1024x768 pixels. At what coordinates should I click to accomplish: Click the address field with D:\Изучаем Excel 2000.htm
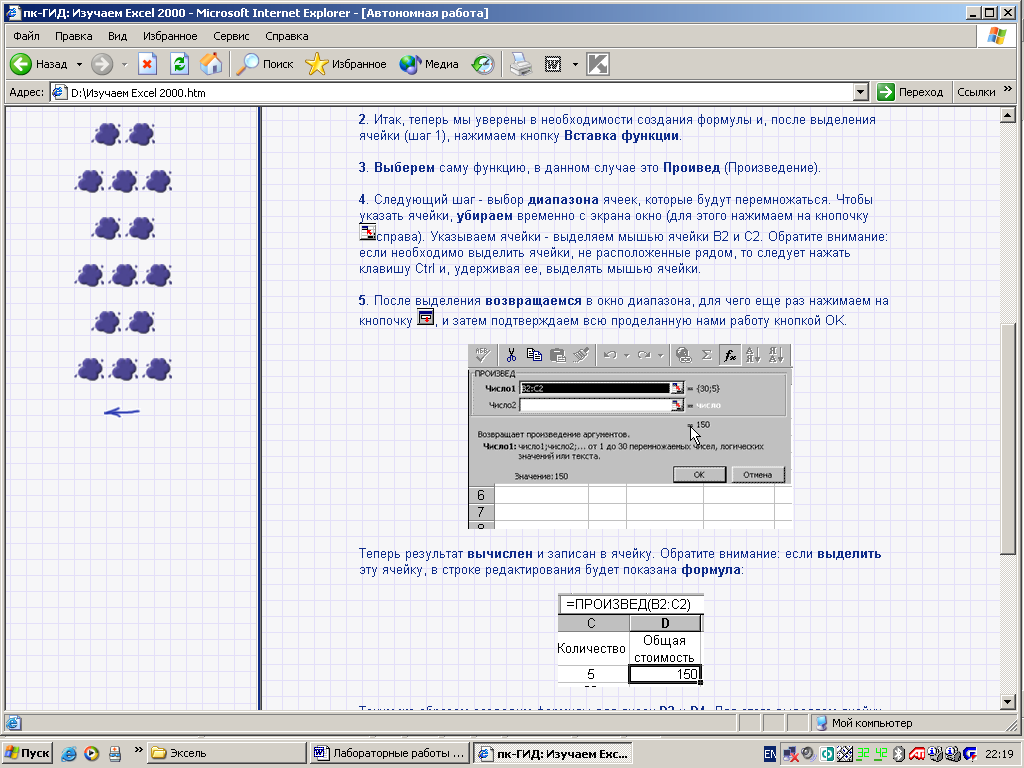(x=451, y=93)
